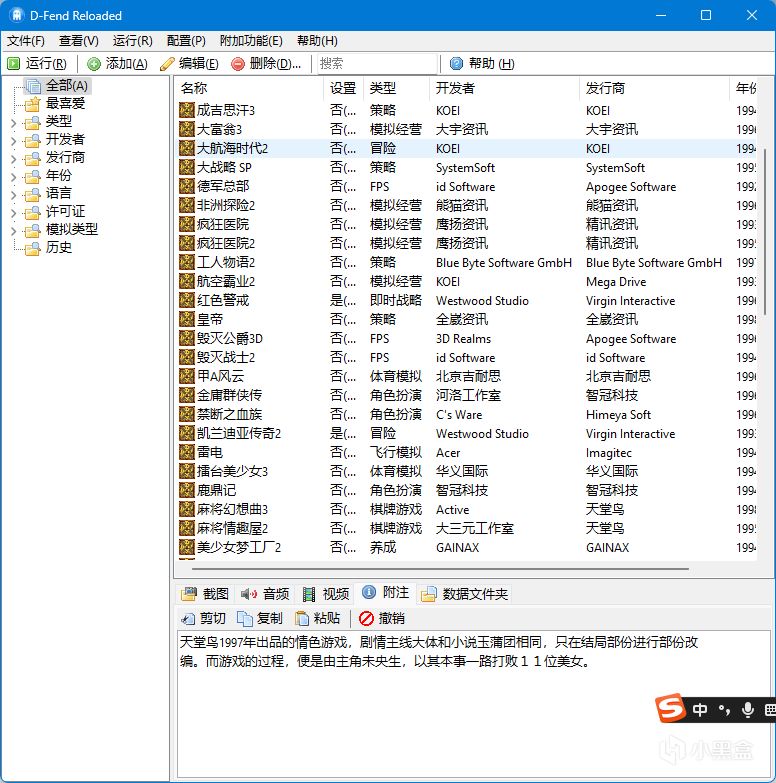This screenshot has height=783, width=776.
Task: Select the 甲A风云 game row
Action: click(467, 376)
